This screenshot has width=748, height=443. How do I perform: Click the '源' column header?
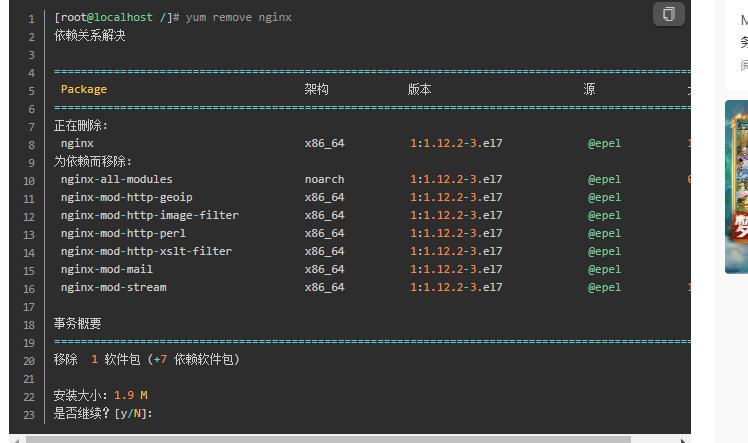pyautogui.click(x=589, y=89)
